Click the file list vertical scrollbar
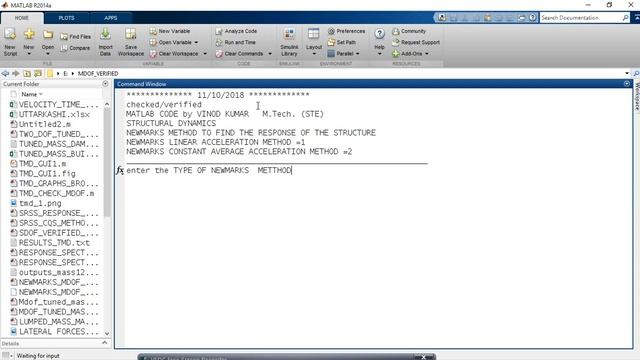Screen dimensions: 640x360 click(107, 163)
